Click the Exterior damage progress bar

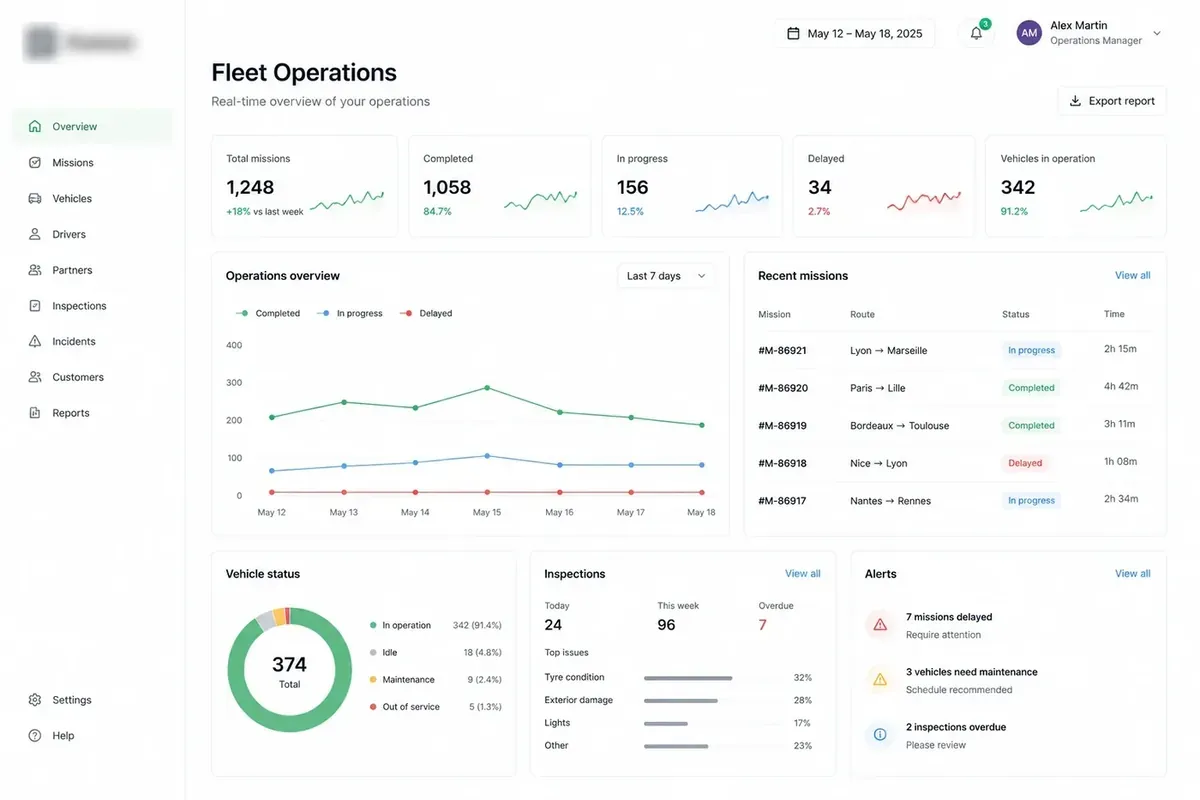point(683,701)
